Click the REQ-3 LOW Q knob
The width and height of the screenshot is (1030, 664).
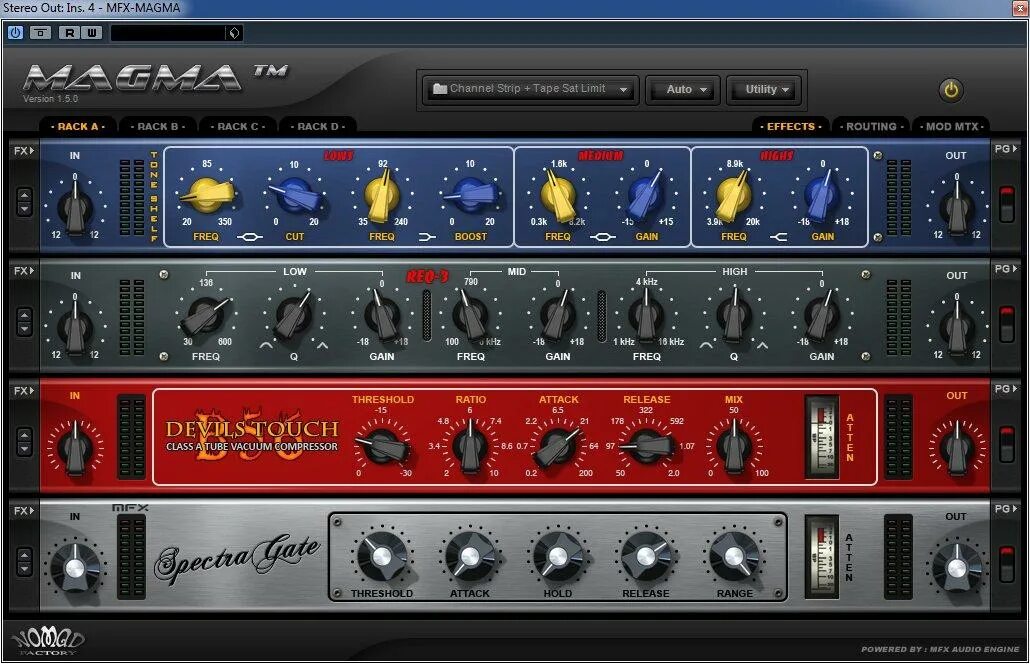pyautogui.click(x=294, y=317)
